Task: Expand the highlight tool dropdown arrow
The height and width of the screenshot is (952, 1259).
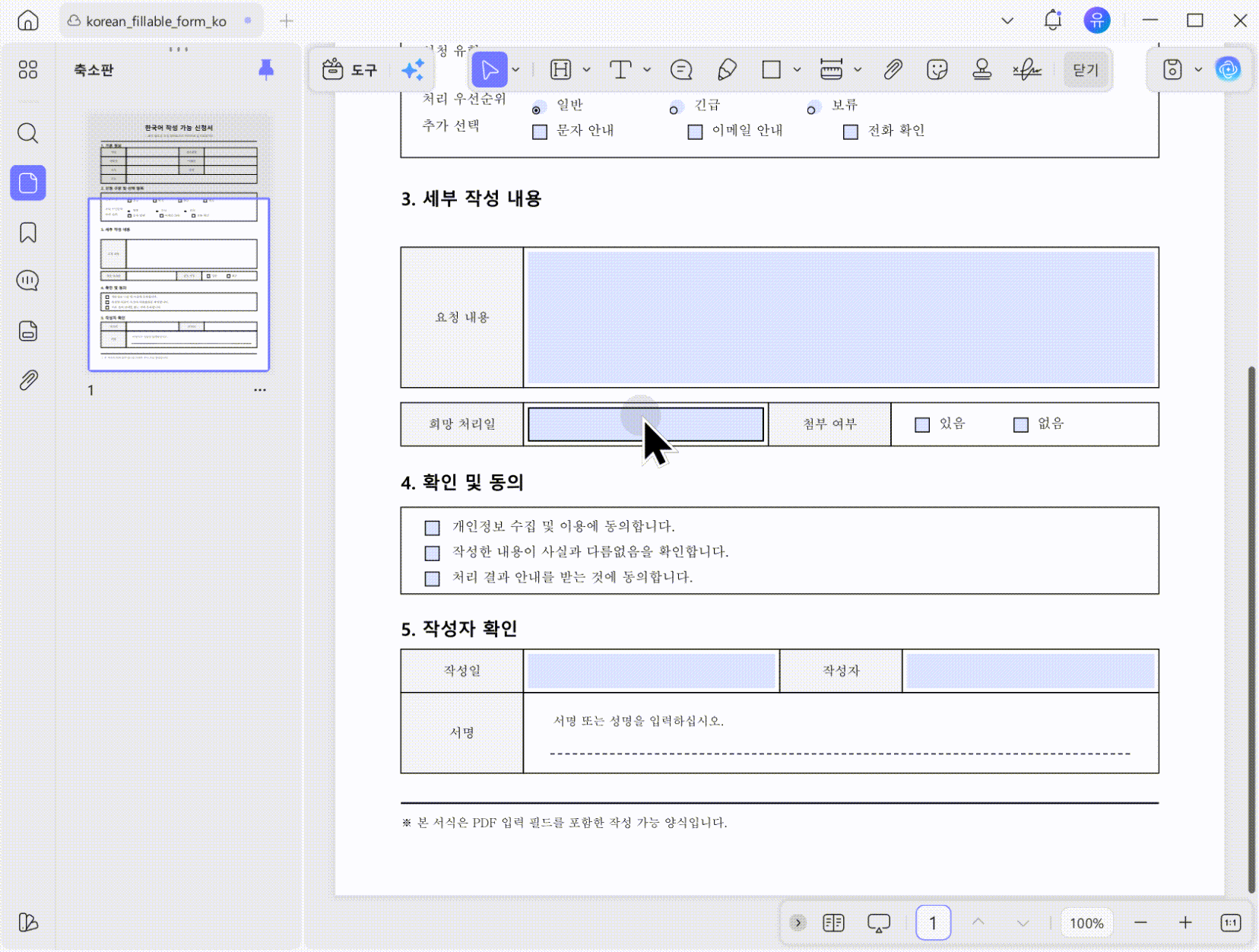Action: (586, 70)
